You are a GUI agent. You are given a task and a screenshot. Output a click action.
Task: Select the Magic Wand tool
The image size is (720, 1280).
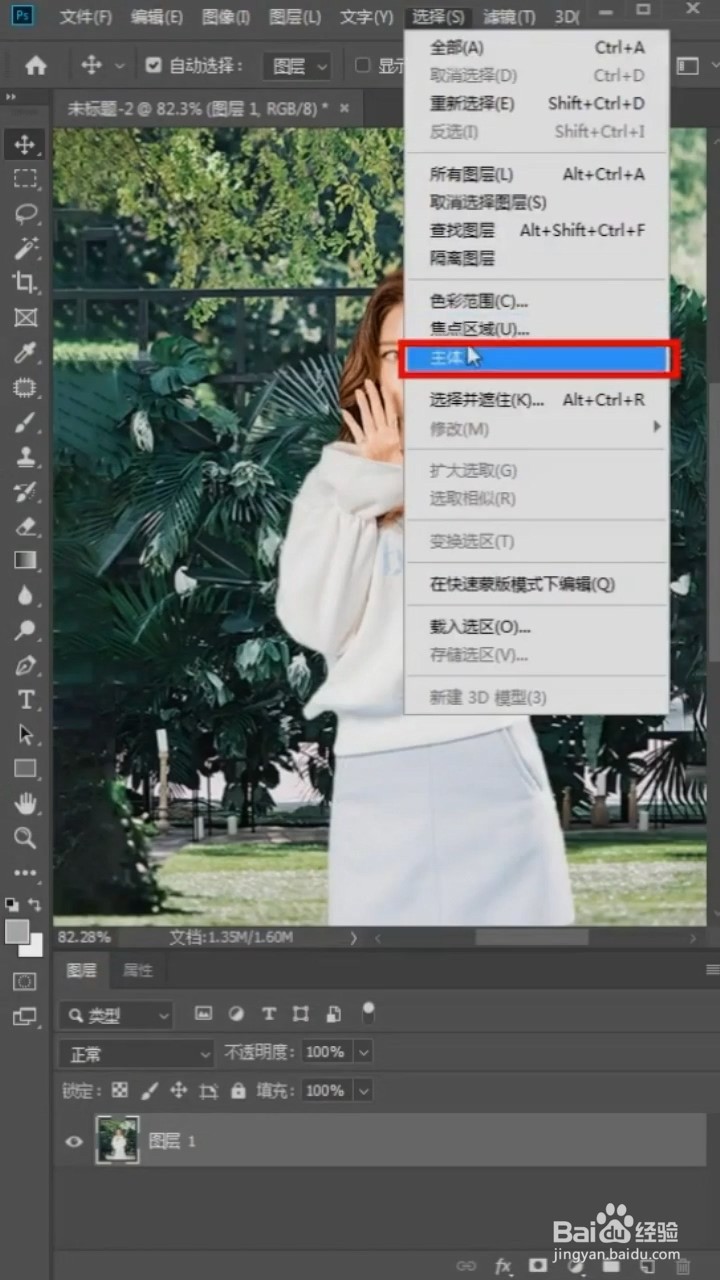[25, 248]
